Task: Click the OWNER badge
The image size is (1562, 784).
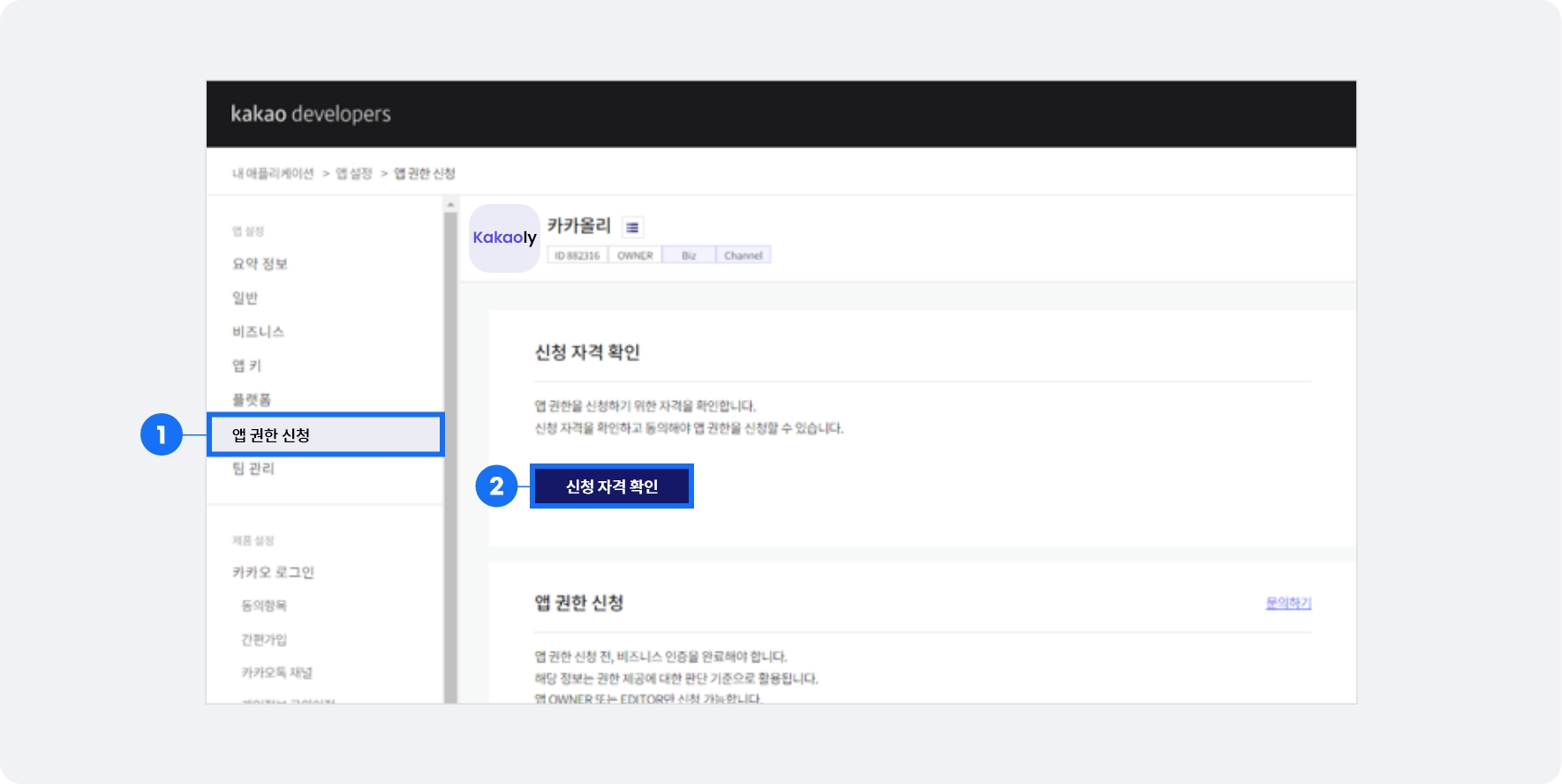Action: pyautogui.click(x=635, y=255)
